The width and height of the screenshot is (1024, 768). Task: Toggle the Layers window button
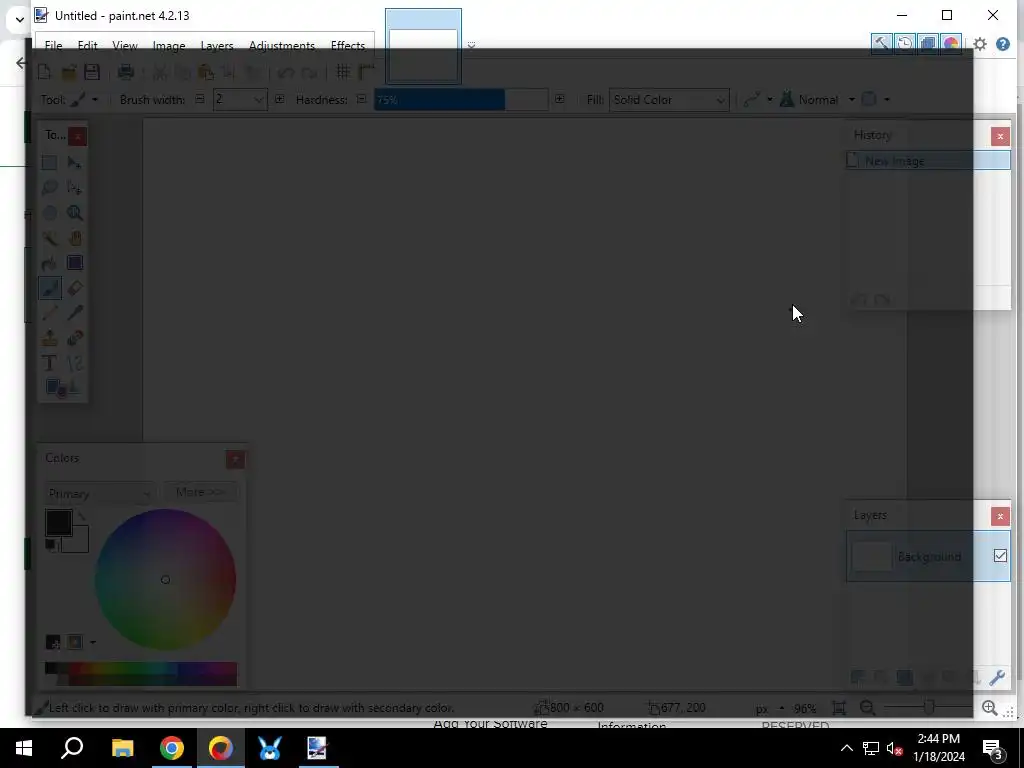927,44
